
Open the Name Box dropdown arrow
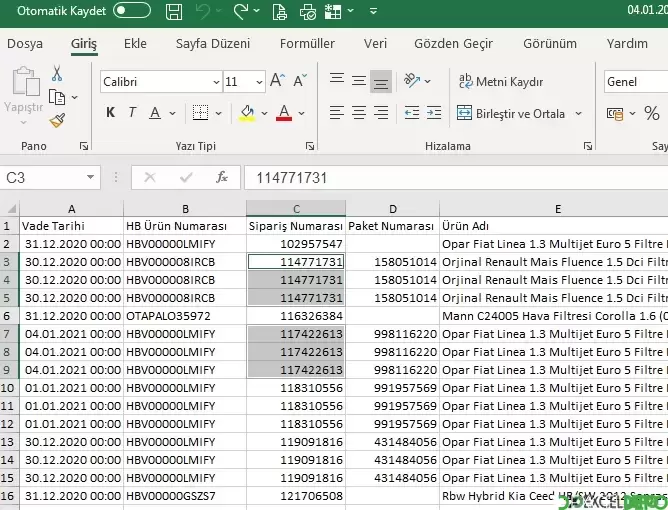[x=90, y=177]
